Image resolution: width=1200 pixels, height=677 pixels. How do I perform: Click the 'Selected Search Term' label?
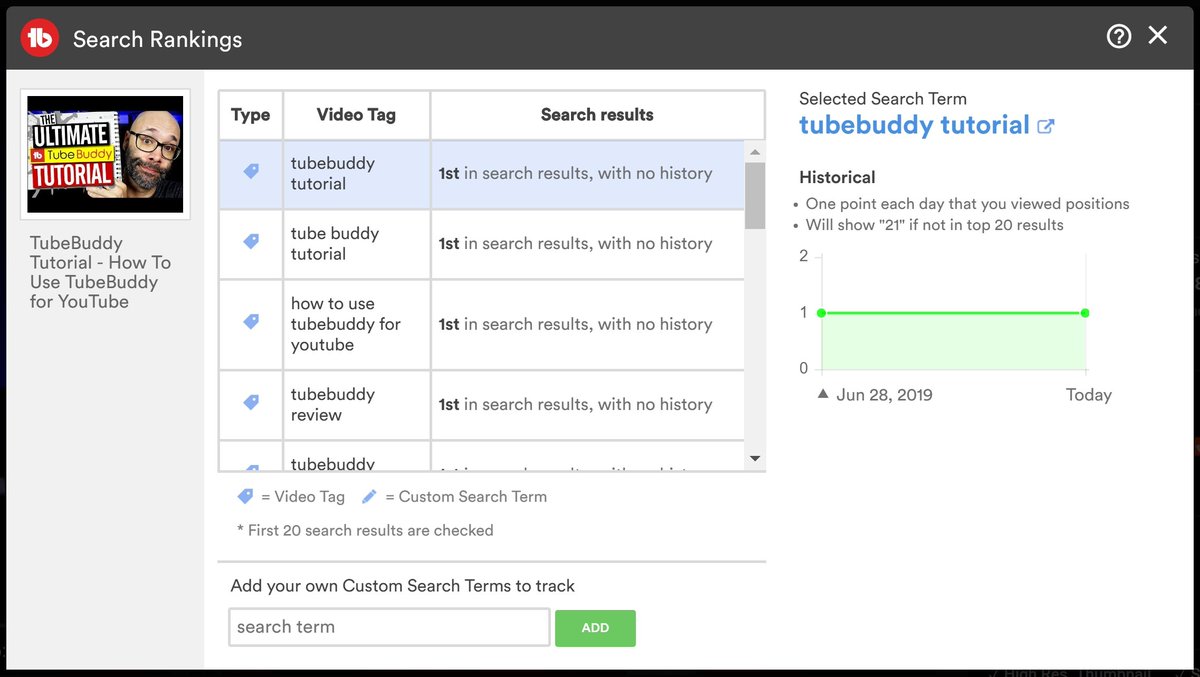pos(883,98)
